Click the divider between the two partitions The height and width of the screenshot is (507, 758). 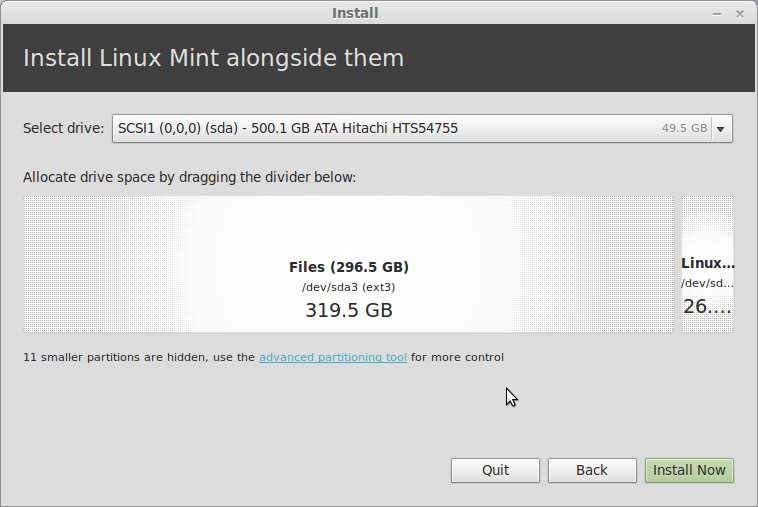point(678,264)
